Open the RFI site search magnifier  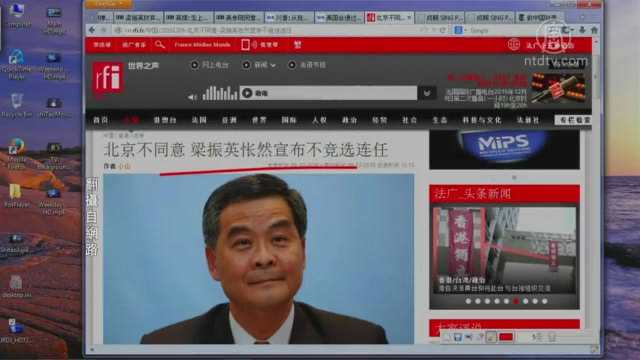coord(160,45)
